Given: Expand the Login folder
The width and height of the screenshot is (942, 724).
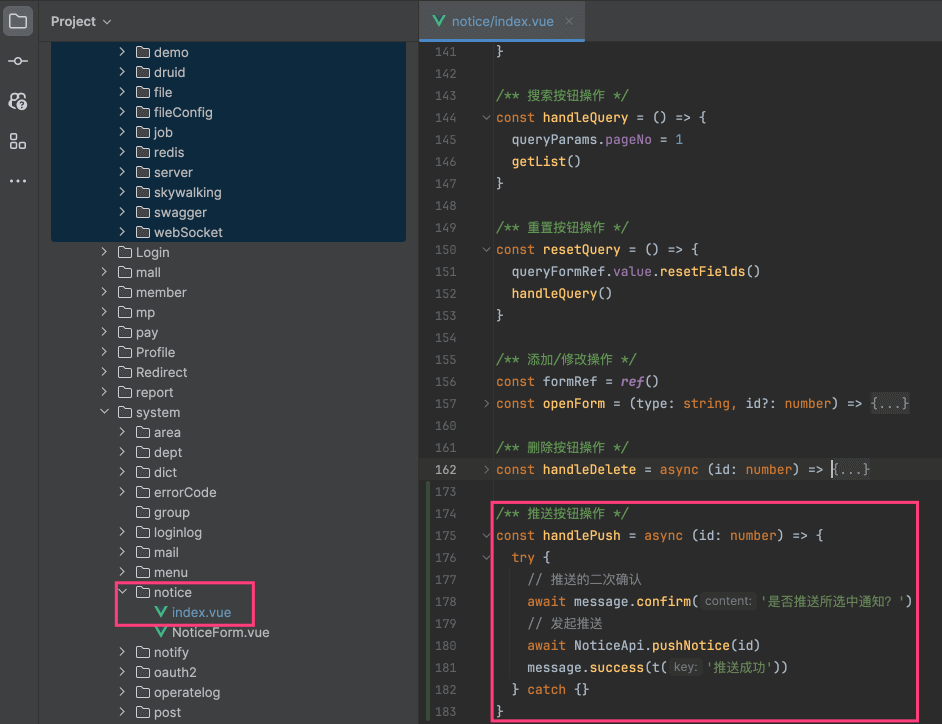Looking at the screenshot, I should (104, 252).
